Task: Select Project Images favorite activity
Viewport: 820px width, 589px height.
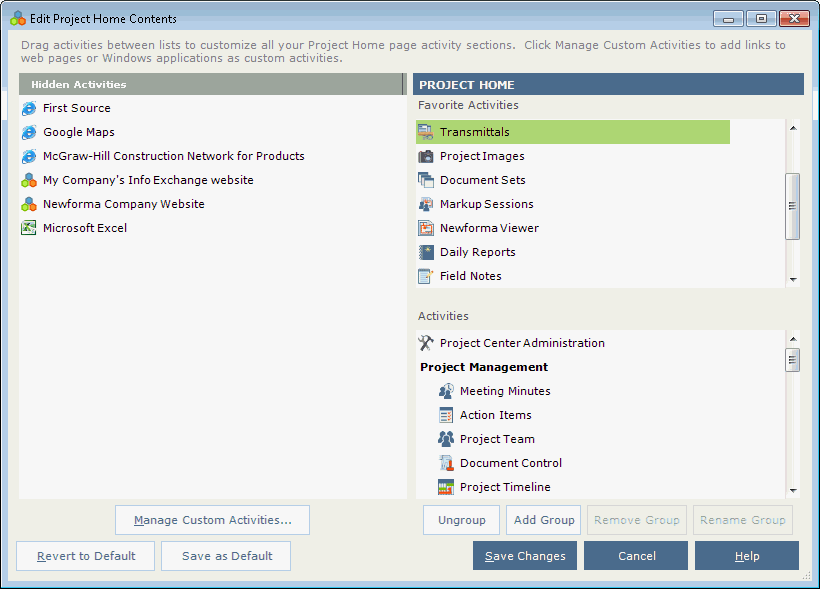Action: coord(482,156)
